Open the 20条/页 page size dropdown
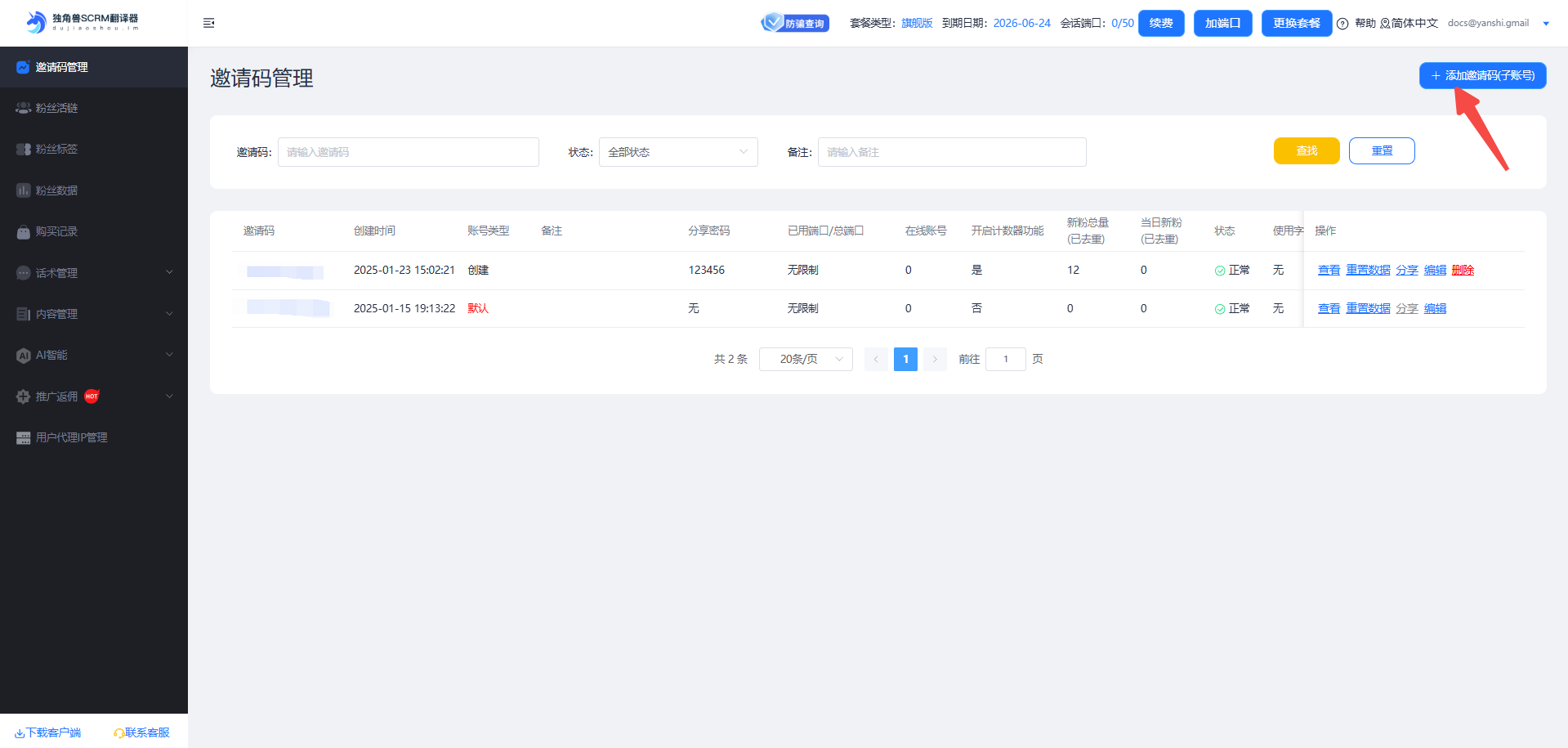This screenshot has height=748, width=1568. click(x=805, y=359)
